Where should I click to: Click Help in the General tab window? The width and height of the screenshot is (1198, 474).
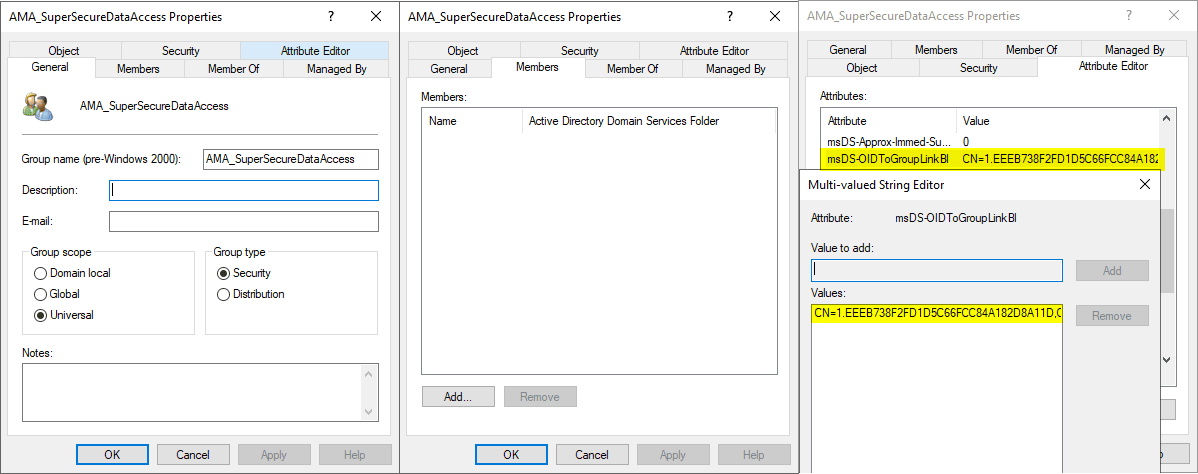[355, 454]
